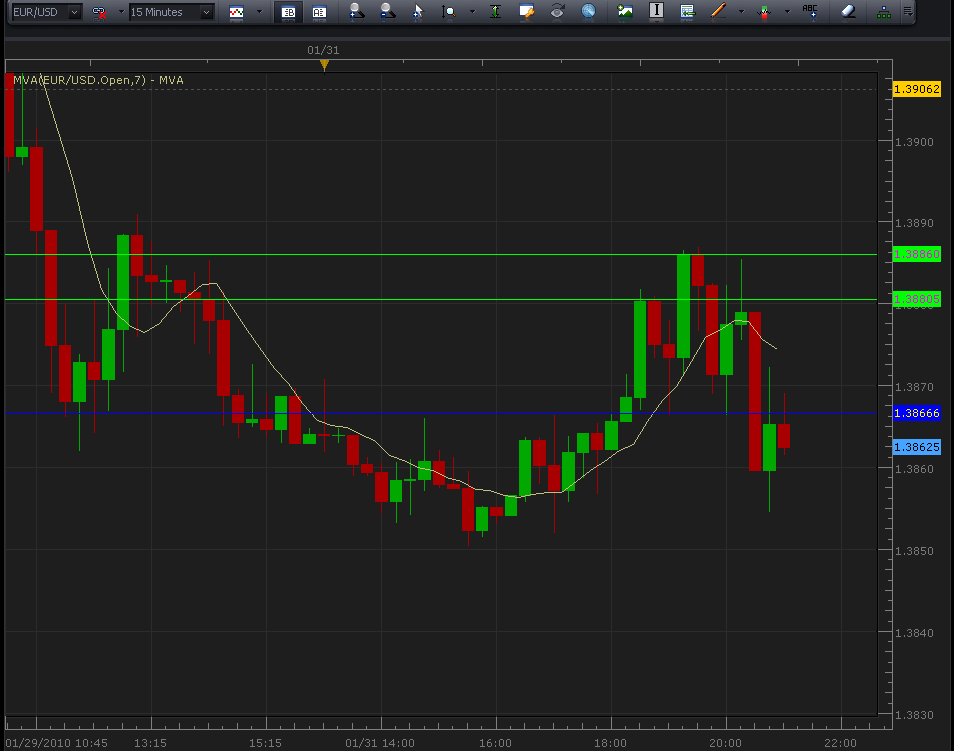The height and width of the screenshot is (751, 954).
Task: Expand arrow next to the unlink chain icon
Action: click(x=121, y=12)
